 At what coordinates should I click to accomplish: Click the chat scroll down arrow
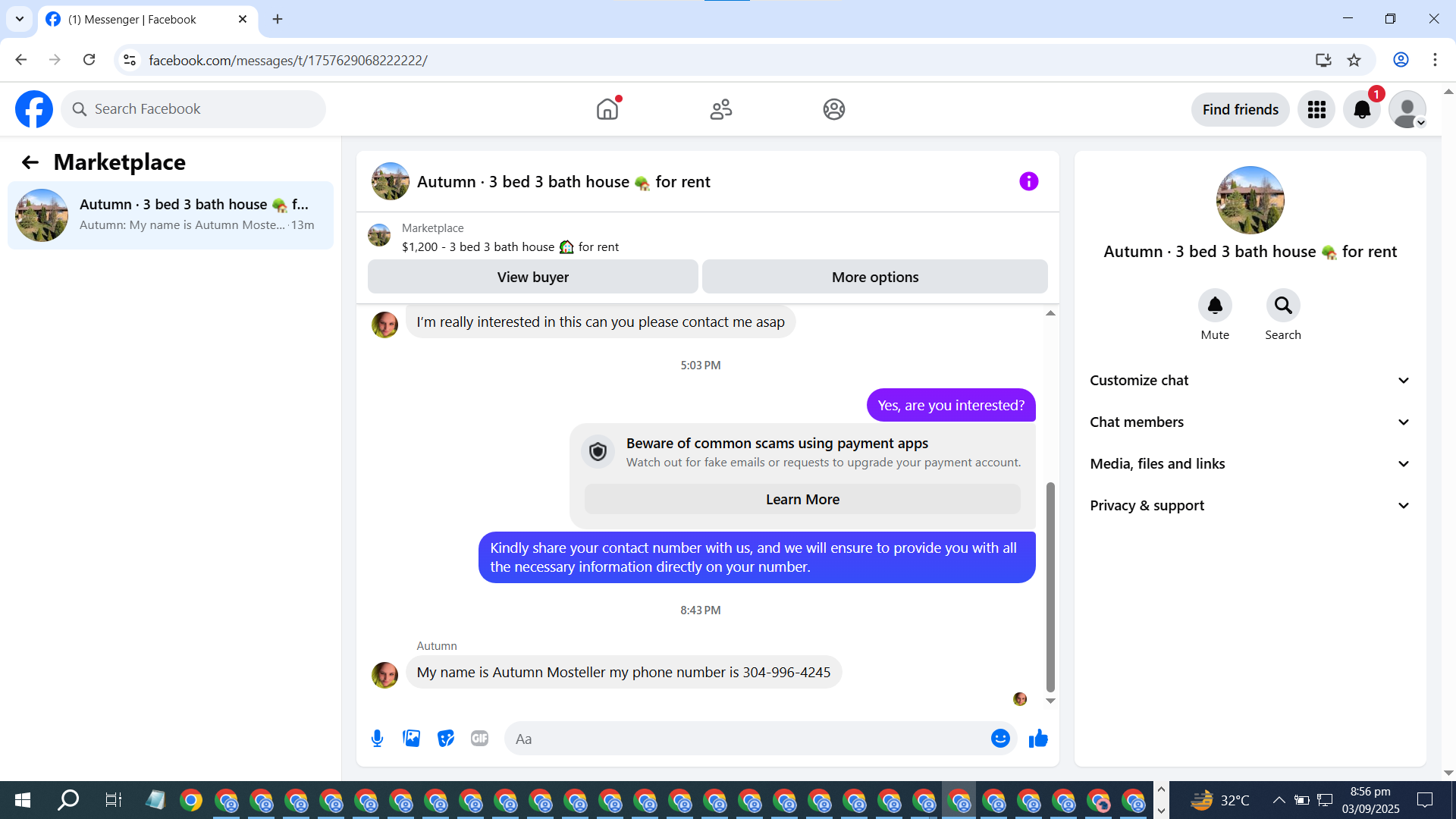point(1050,701)
